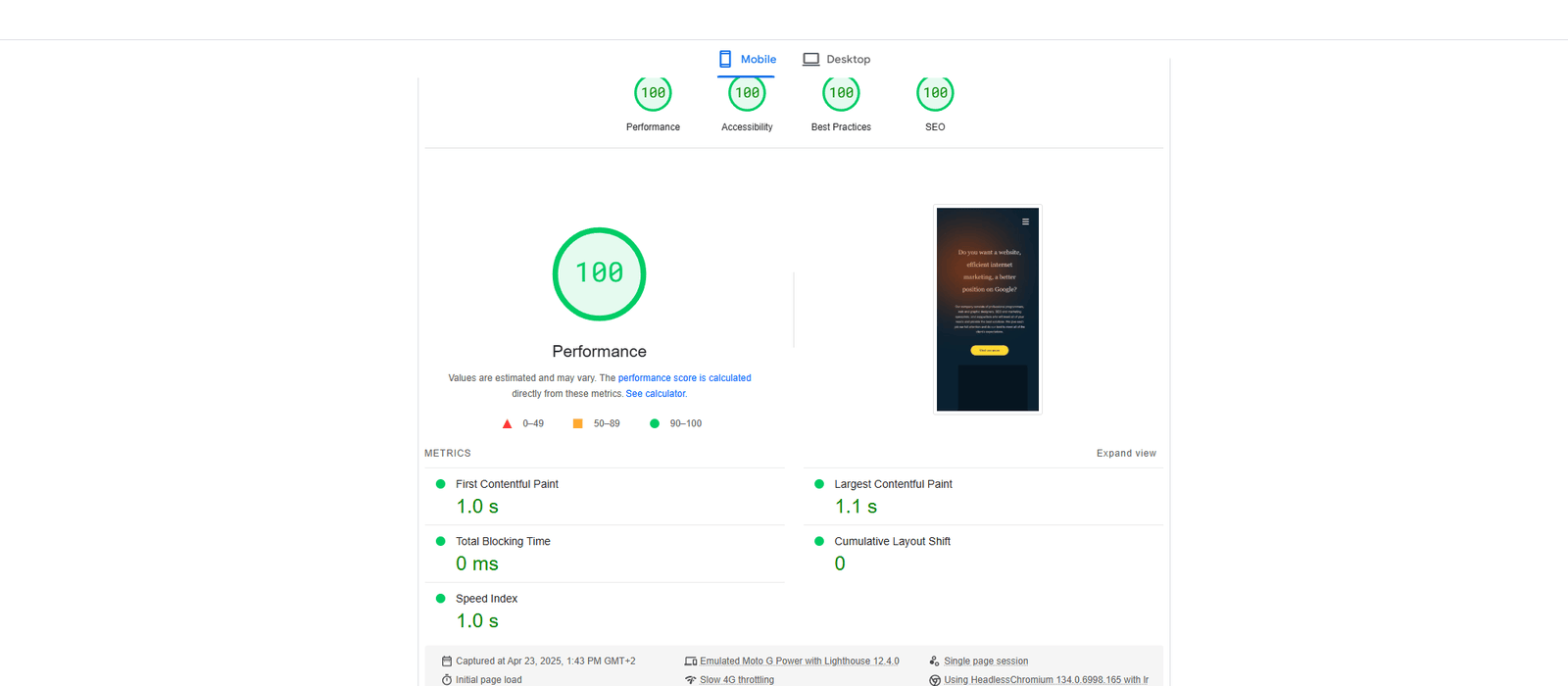Click the 'Performance' heading under large gauge
Image resolution: width=1568 pixels, height=686 pixels.
(x=599, y=352)
